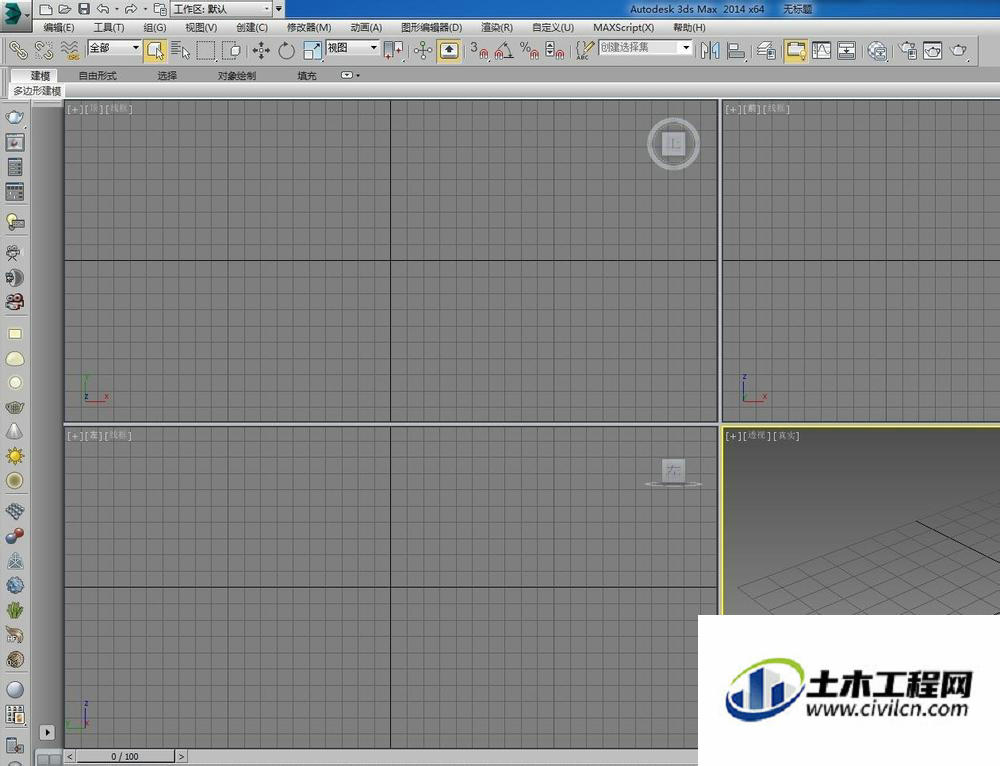This screenshot has width=1000, height=766.
Task: Open the Material Editor
Action: click(878, 50)
